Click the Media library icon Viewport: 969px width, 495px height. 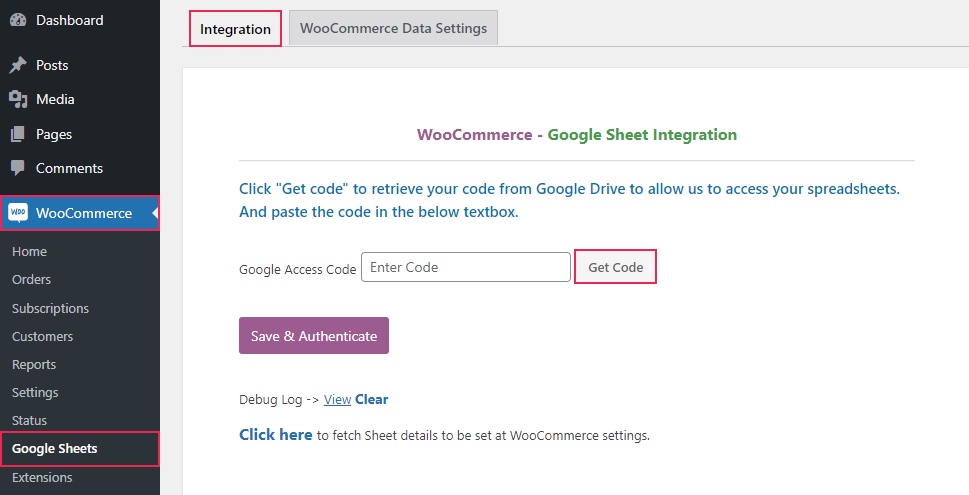(18, 99)
